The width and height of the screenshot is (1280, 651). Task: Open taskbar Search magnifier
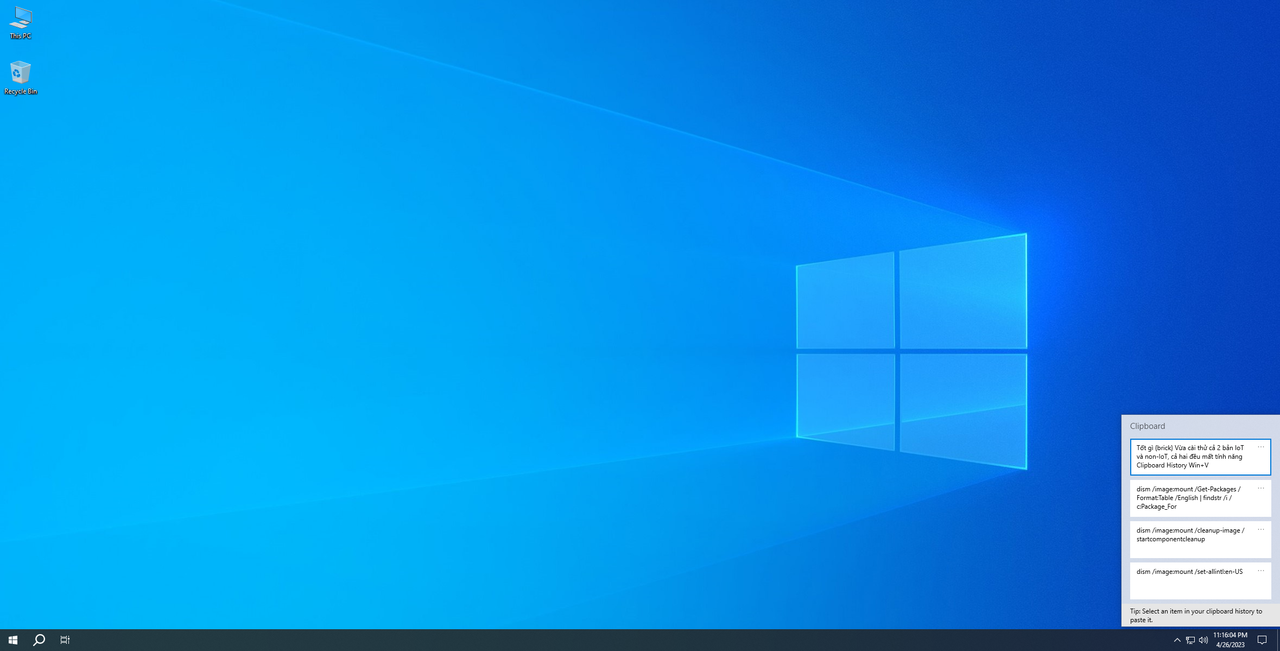click(39, 640)
